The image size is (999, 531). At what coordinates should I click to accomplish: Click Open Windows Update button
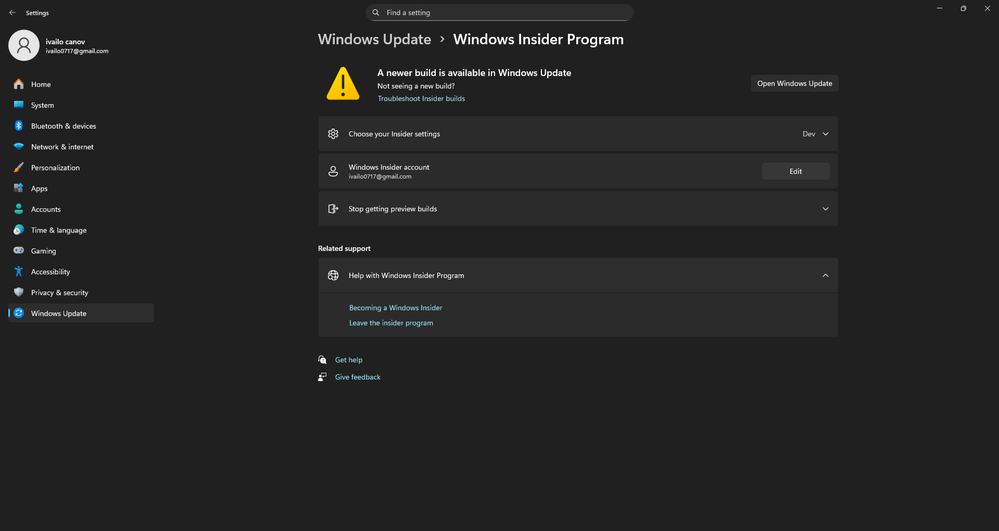tap(794, 84)
